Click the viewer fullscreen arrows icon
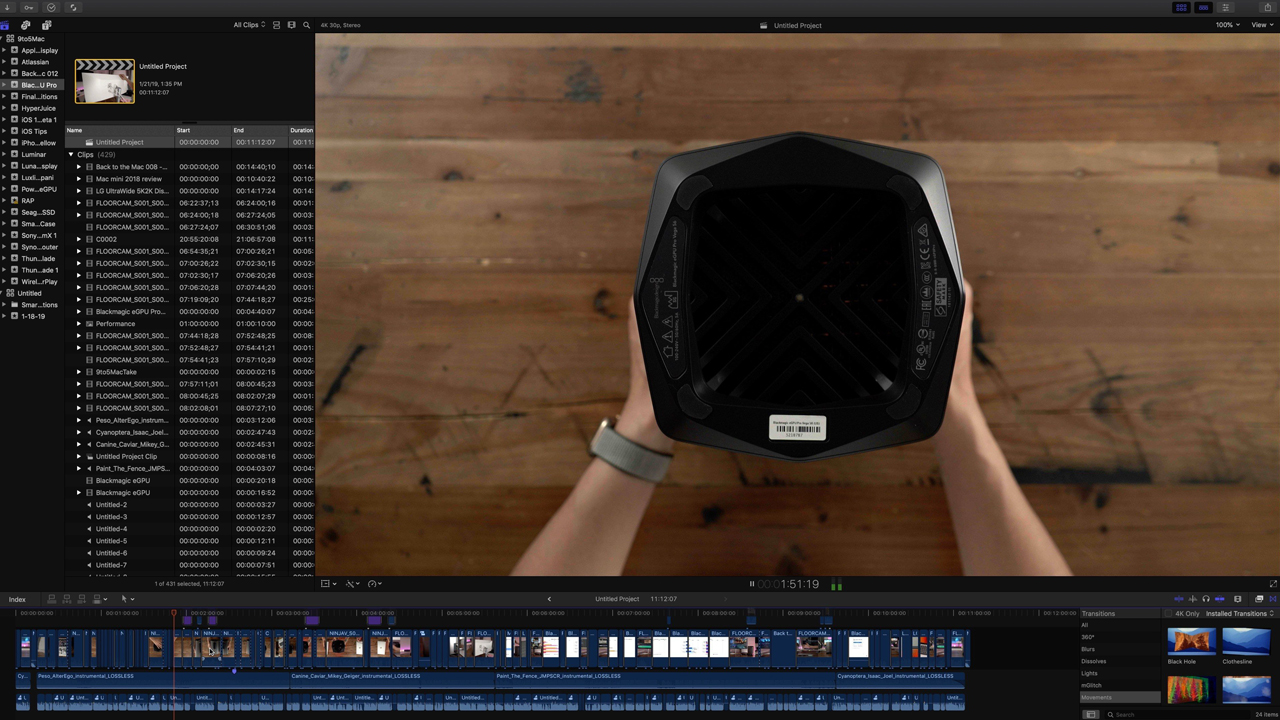Image resolution: width=1280 pixels, height=720 pixels. 1273,584
